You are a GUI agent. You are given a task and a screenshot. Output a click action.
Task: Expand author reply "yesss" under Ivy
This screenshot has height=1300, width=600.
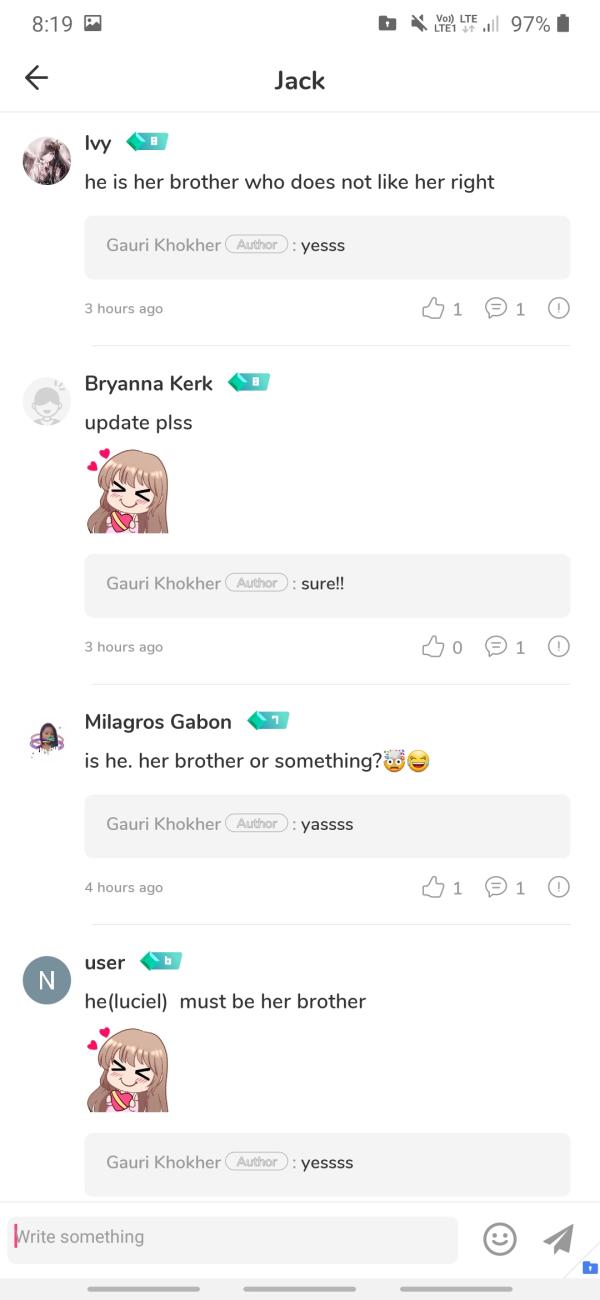pos(327,246)
